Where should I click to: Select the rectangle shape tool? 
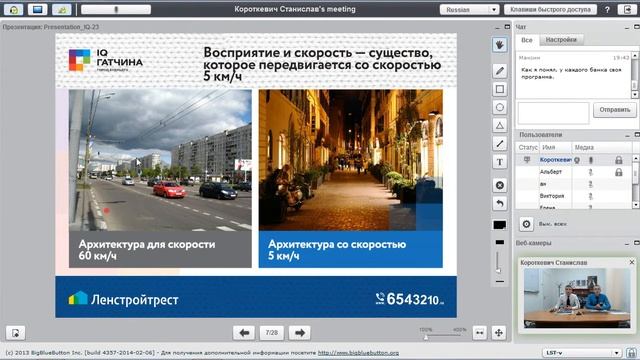(x=500, y=89)
